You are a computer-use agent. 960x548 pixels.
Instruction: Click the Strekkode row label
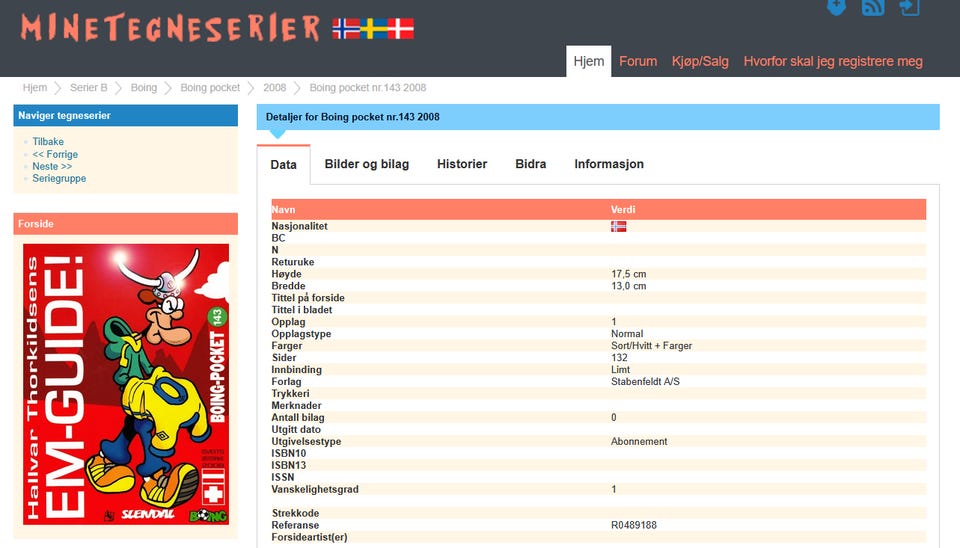tap(295, 513)
